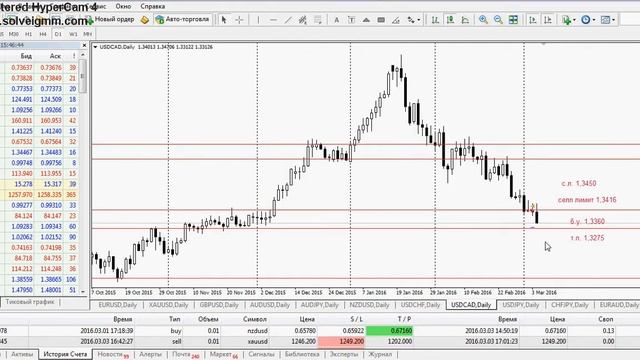
Task: Switch chart to candlesticks type
Action: (x=450, y=20)
